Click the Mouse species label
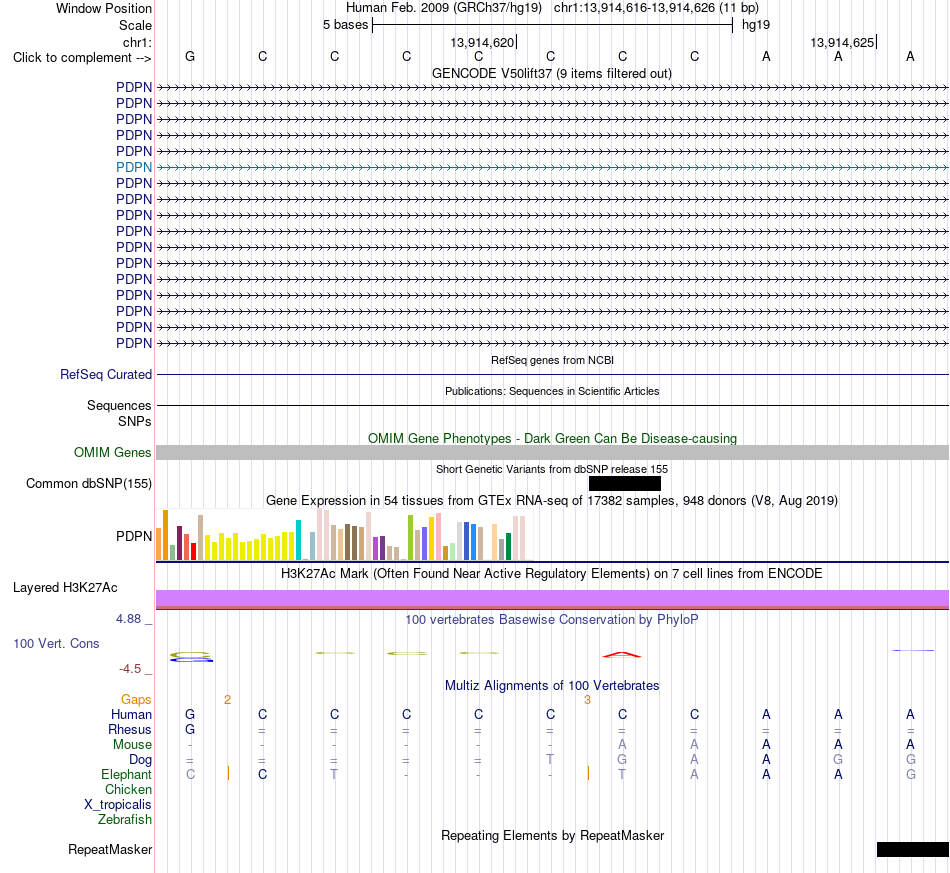 [132, 745]
